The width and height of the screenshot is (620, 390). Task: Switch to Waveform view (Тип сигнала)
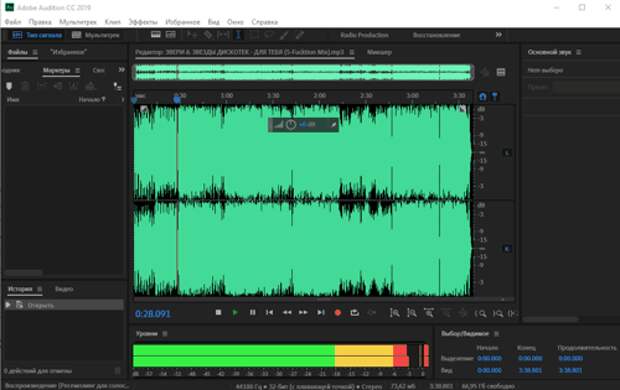pyautogui.click(x=37, y=35)
